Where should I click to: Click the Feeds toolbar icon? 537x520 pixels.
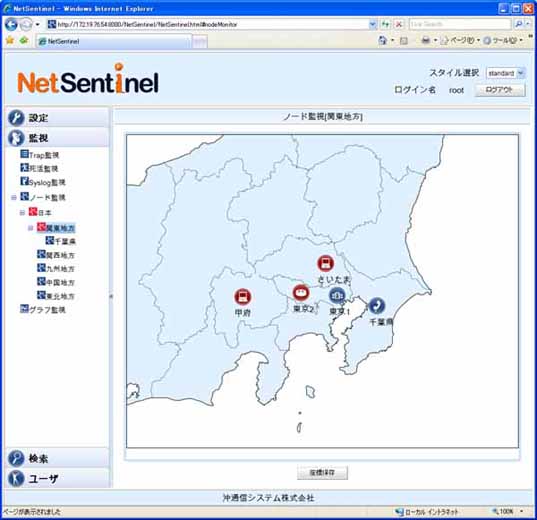pyautogui.click(x=404, y=41)
